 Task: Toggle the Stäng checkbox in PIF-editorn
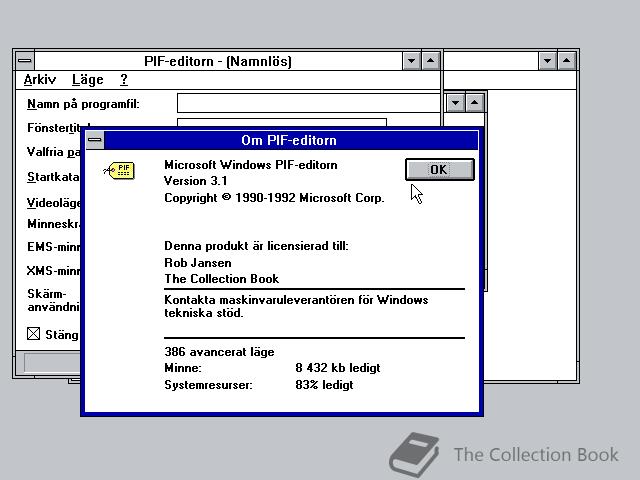[33, 334]
